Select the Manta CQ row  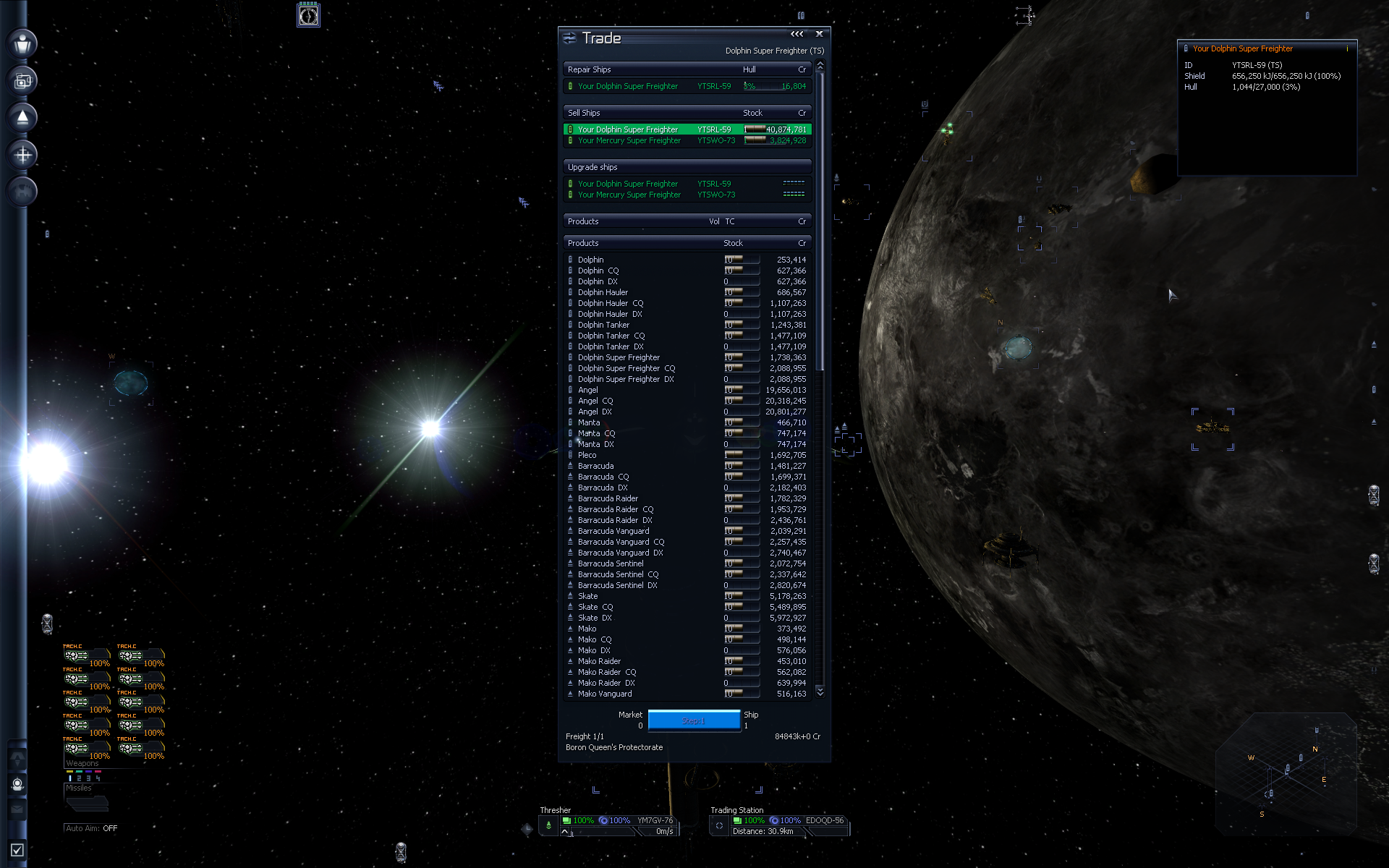click(687, 433)
